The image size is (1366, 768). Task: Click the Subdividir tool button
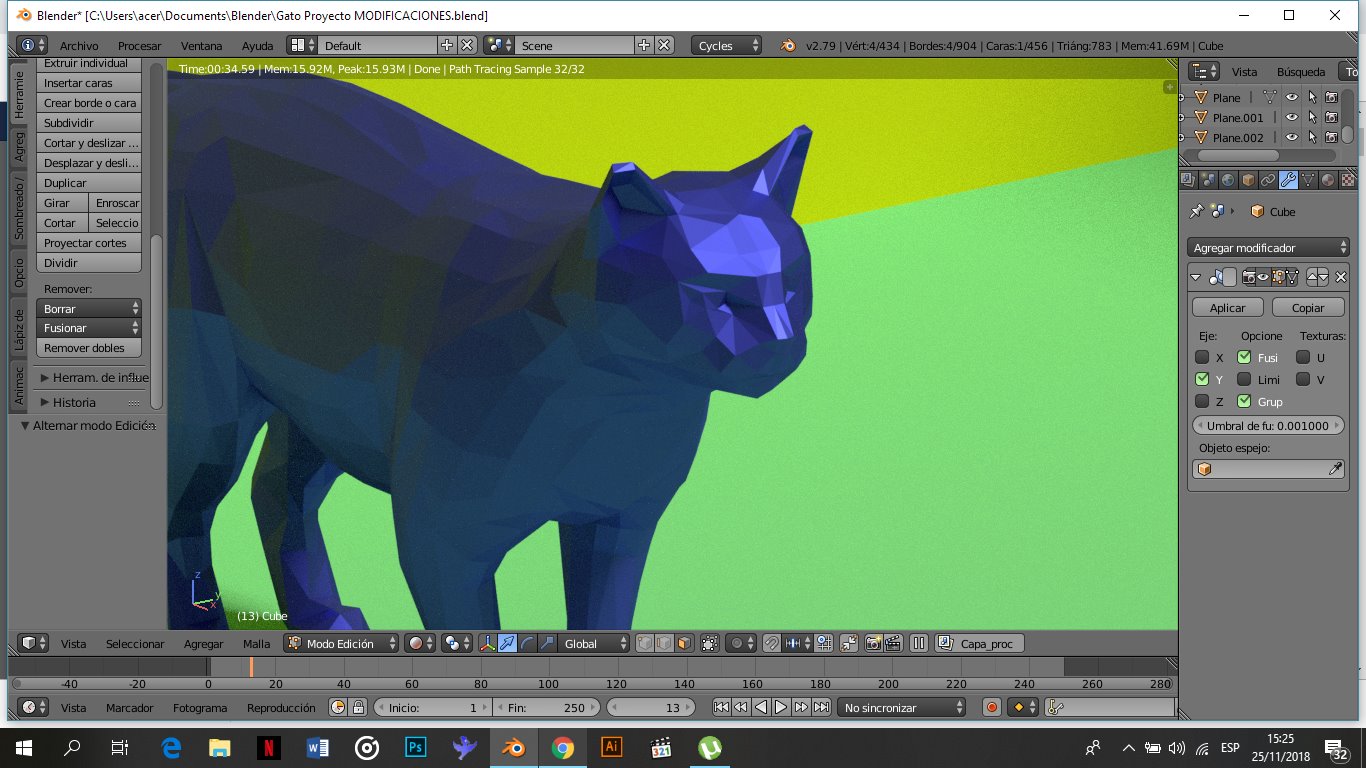coord(88,123)
